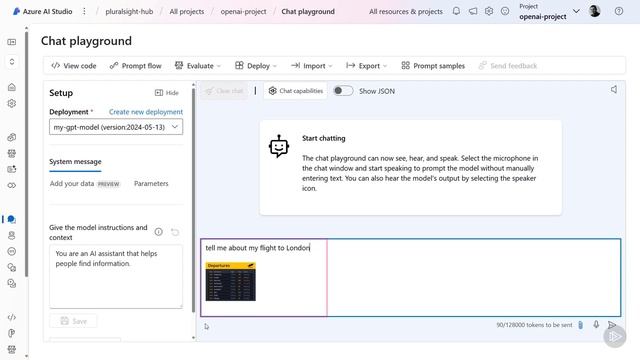Hide the Setup panel
This screenshot has height=360, width=640.
[167, 93]
